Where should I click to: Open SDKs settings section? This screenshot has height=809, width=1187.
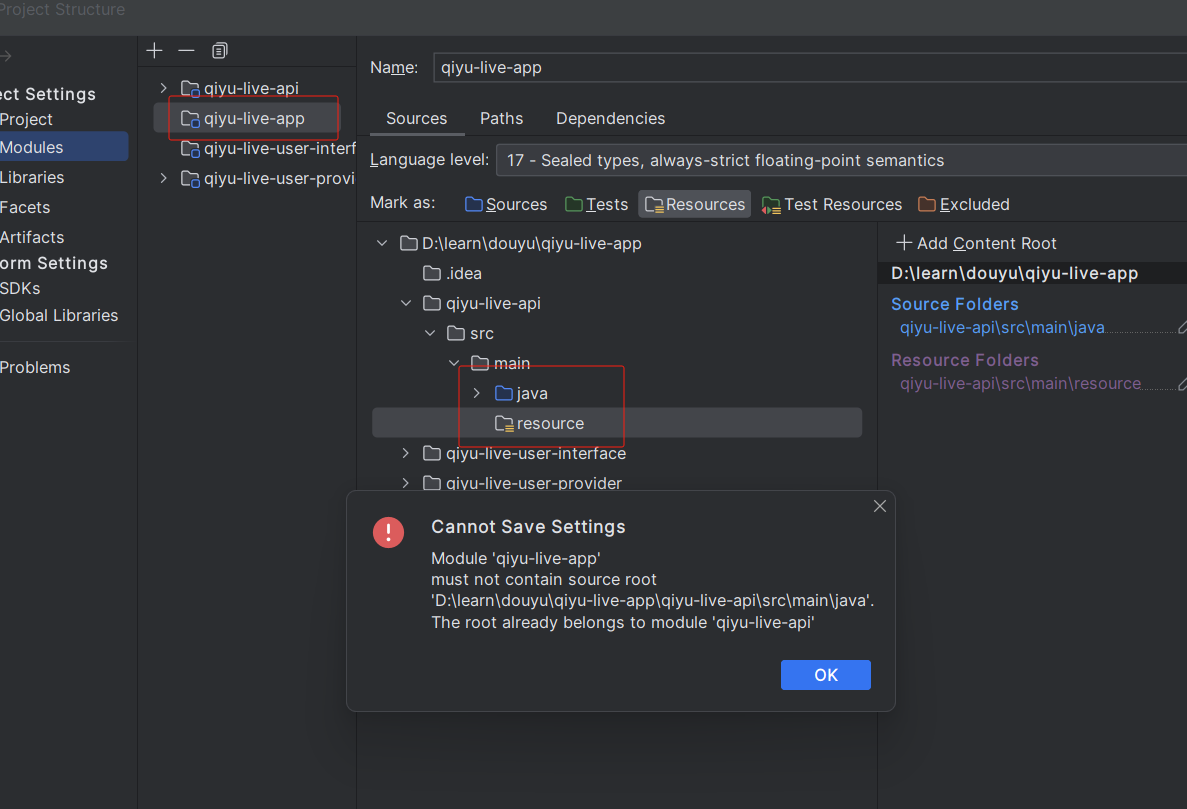(x=20, y=288)
